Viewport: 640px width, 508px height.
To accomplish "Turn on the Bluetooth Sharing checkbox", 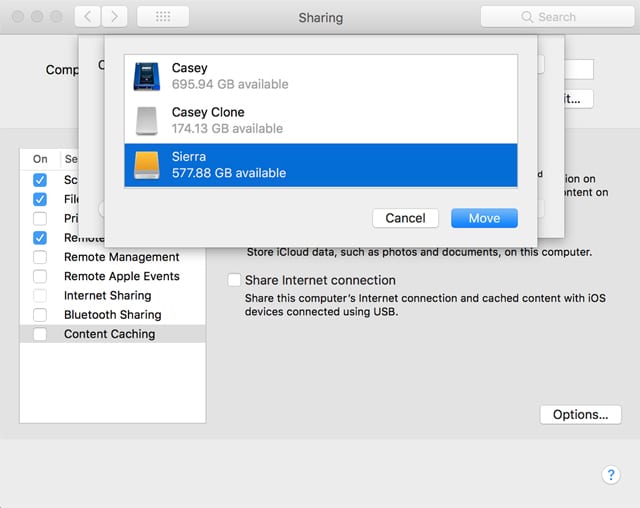I will pyautogui.click(x=40, y=315).
